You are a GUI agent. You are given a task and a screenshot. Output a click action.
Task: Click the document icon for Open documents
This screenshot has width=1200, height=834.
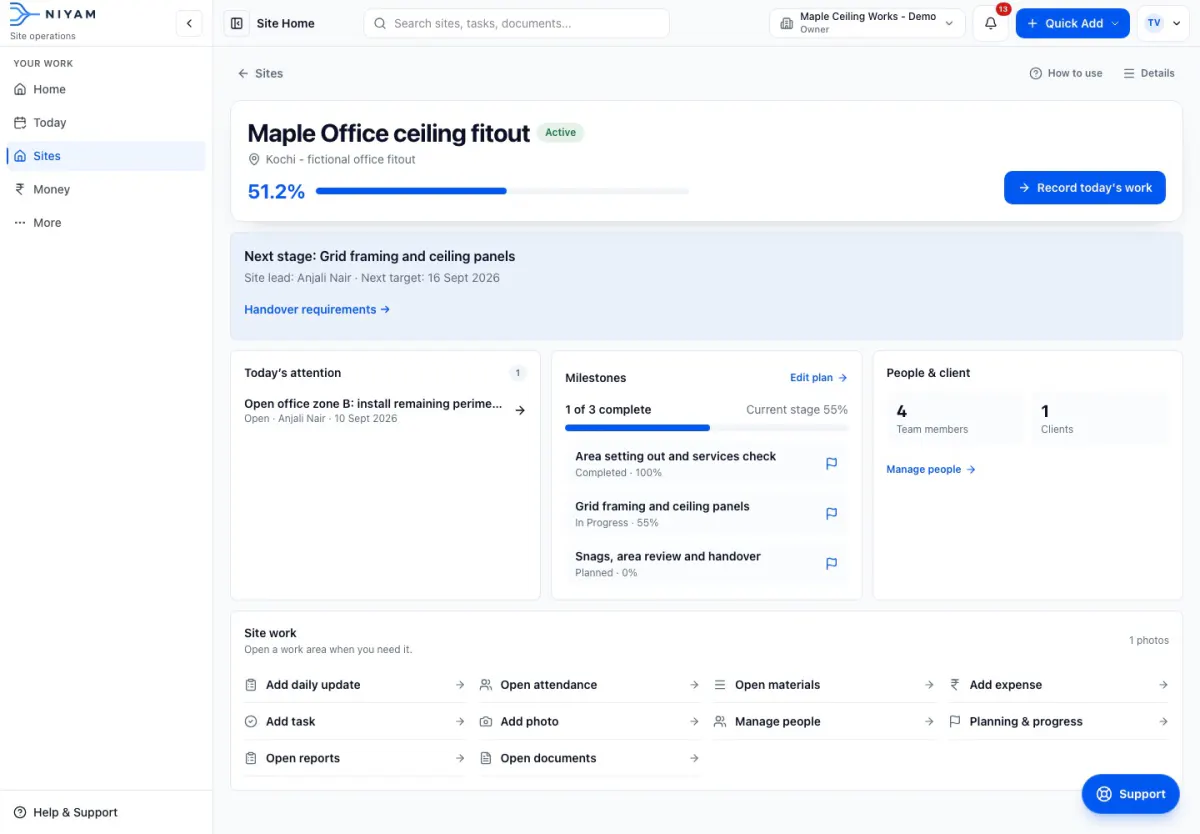pos(486,758)
